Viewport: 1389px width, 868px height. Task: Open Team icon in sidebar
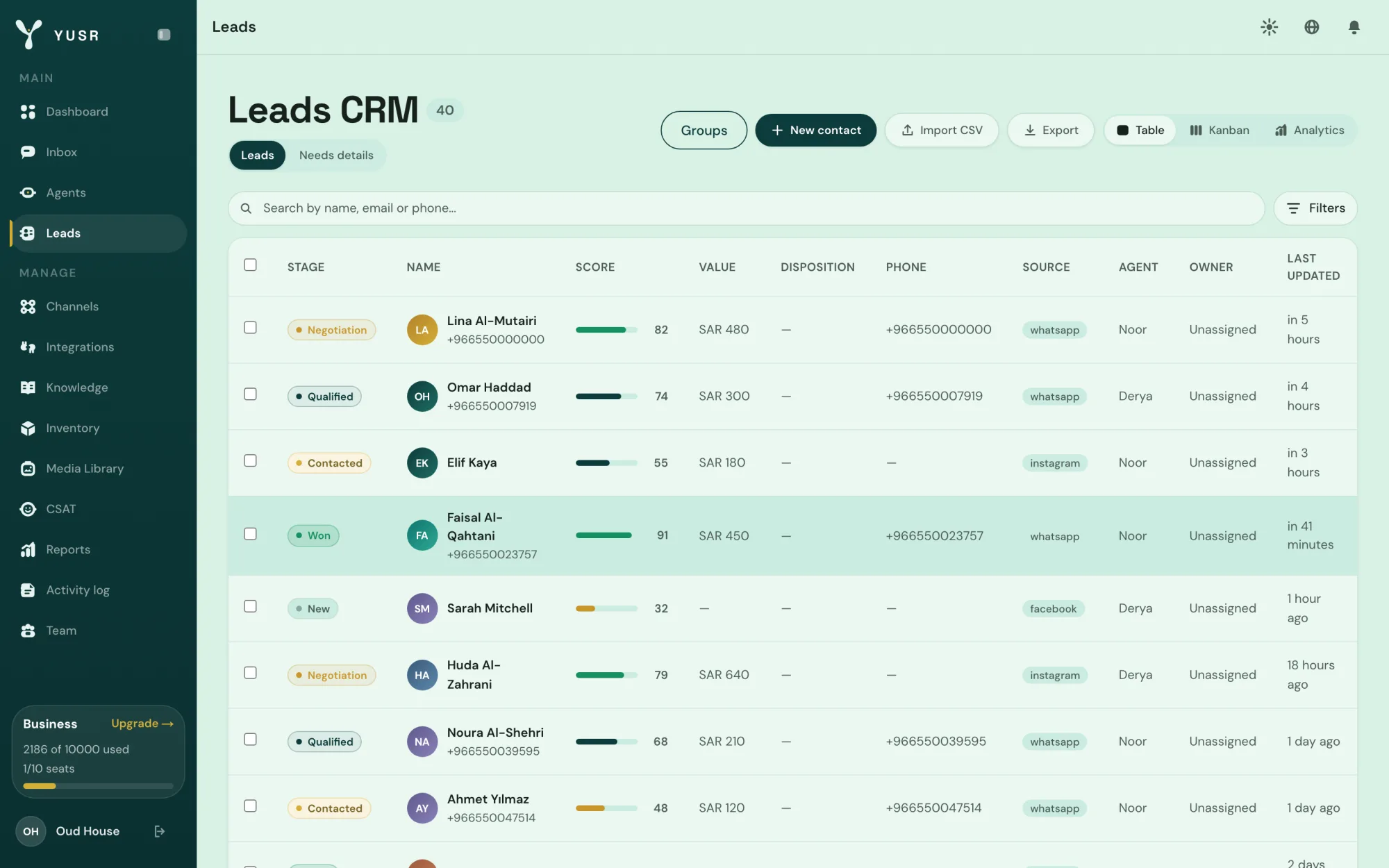(x=28, y=631)
